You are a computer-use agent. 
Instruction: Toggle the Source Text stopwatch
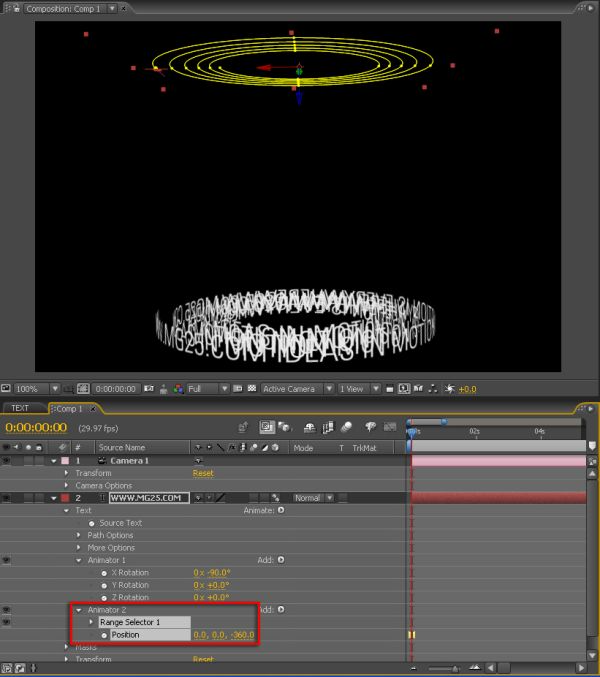click(x=92, y=523)
